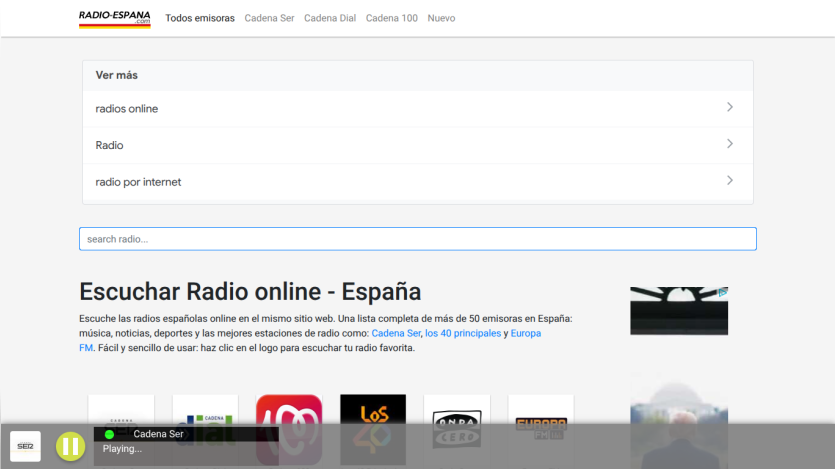Viewport: 835px width, 469px height.
Task: Click the SER station thumbnail in player bar
Action: click(x=25, y=446)
